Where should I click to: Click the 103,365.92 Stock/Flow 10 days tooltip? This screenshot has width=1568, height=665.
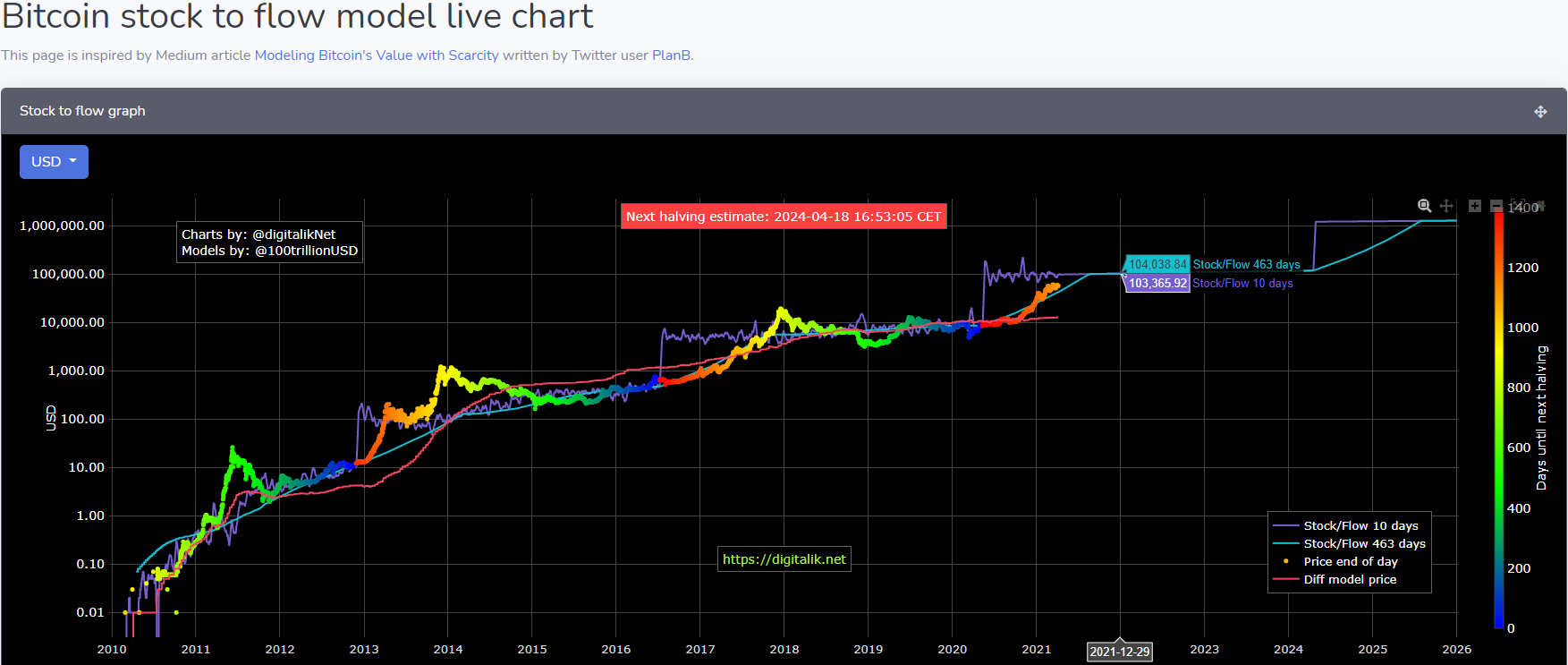1157,284
